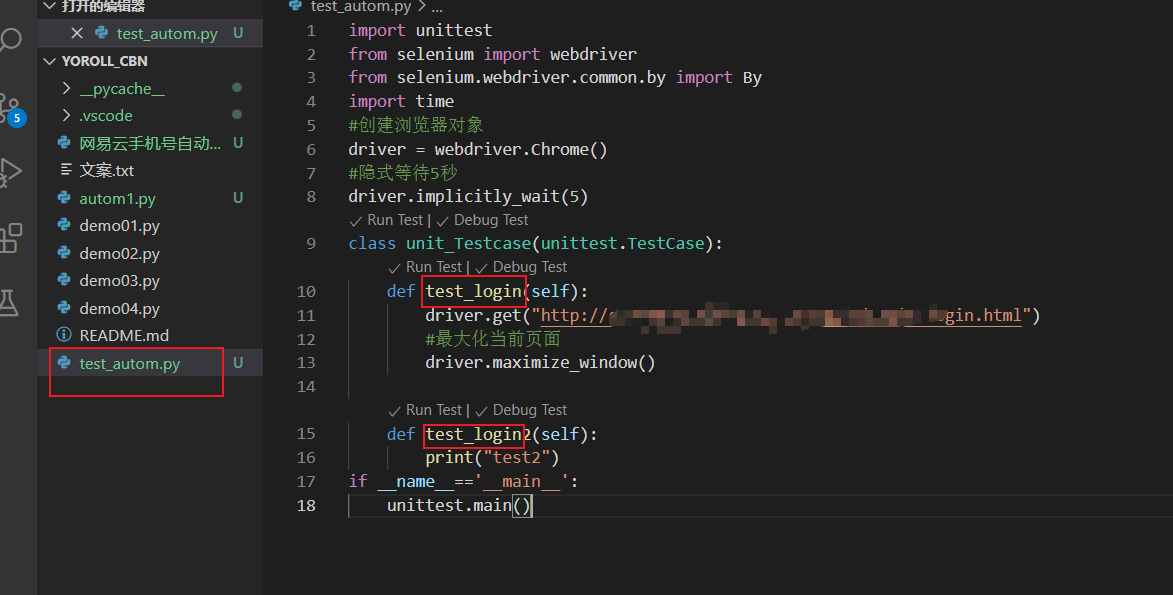Place cursor on 'driver.implicitly_wait(5)' line

(468, 197)
